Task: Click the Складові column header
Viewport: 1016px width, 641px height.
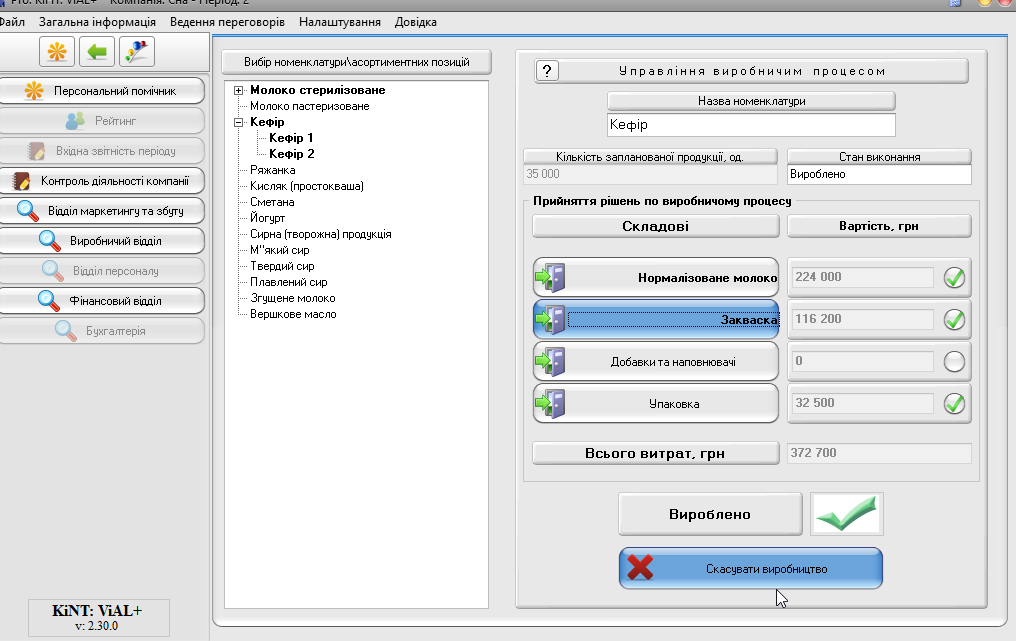Action: [x=656, y=226]
